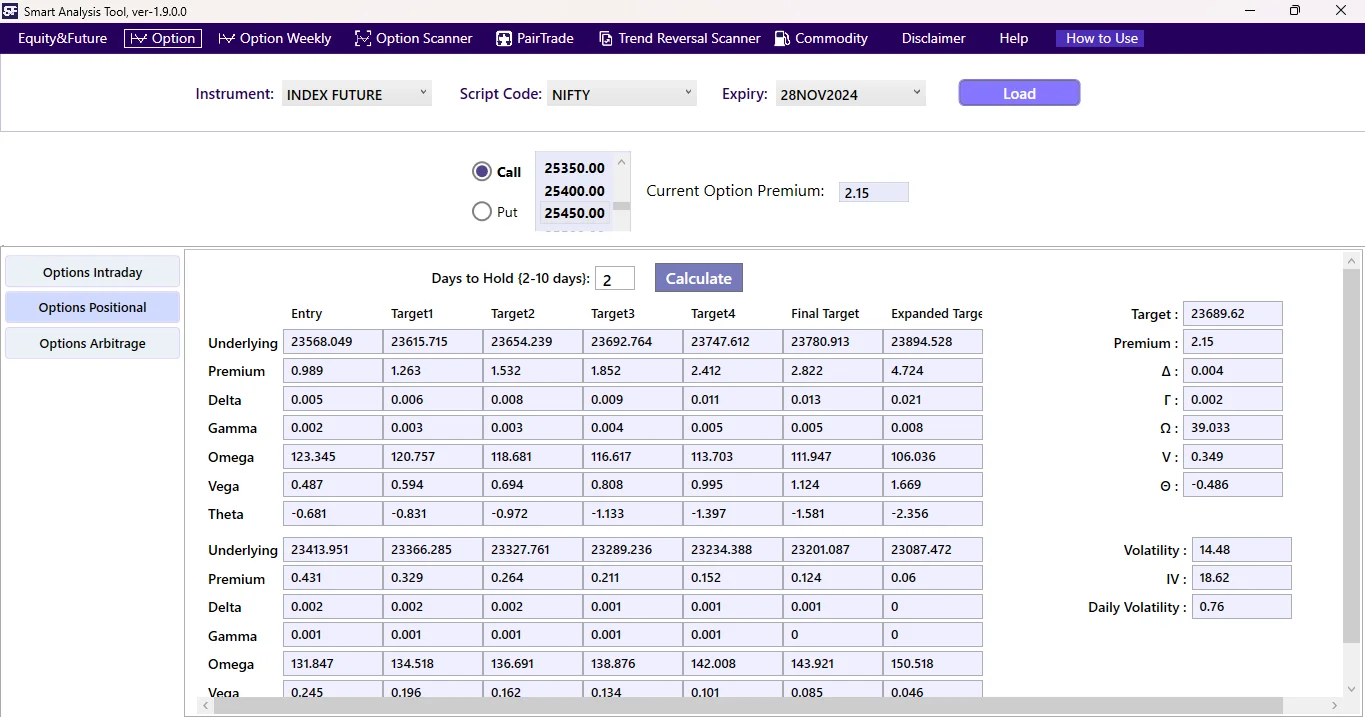Expand the Script Code dropdown for NIFTY
Viewport: 1365px width, 717px height.
point(620,93)
